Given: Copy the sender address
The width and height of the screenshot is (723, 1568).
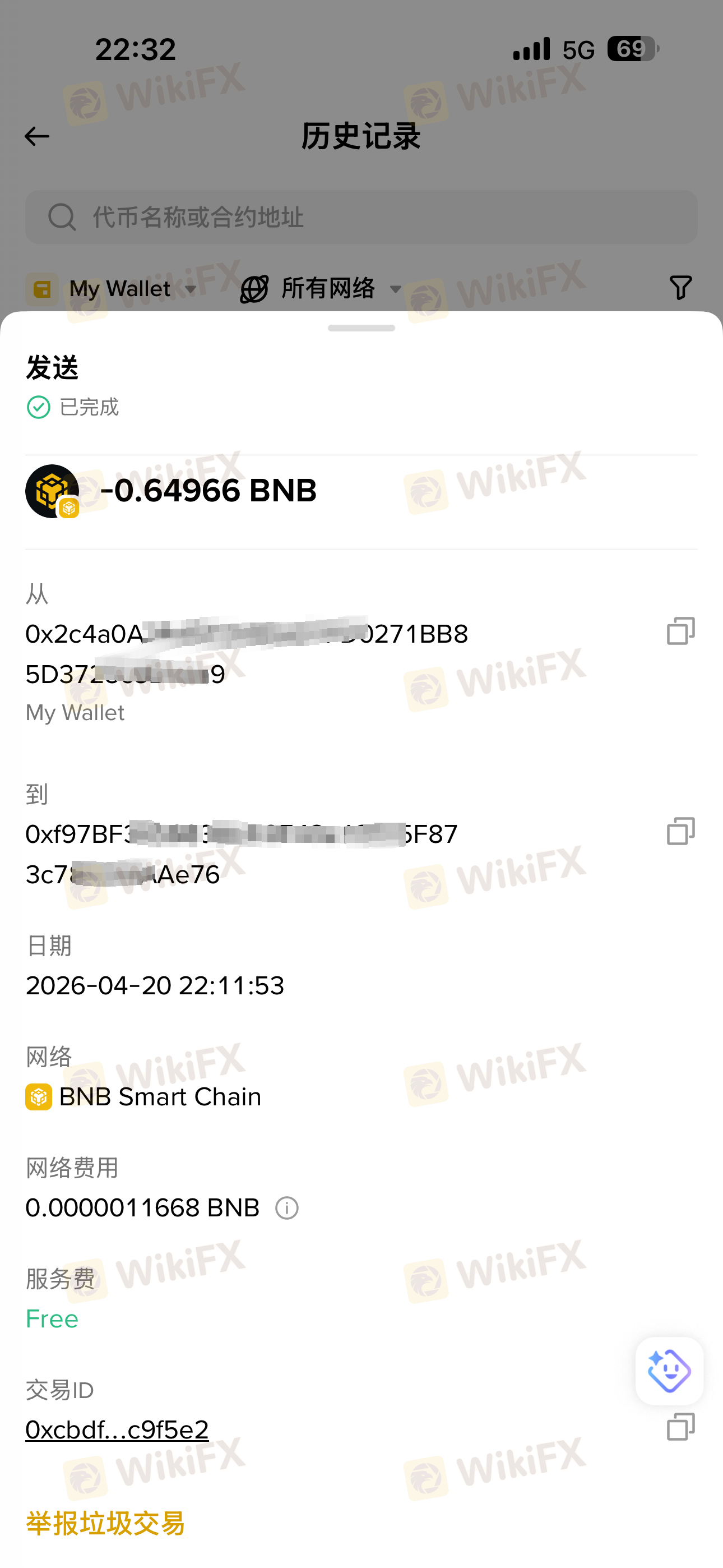Looking at the screenshot, I should point(680,630).
